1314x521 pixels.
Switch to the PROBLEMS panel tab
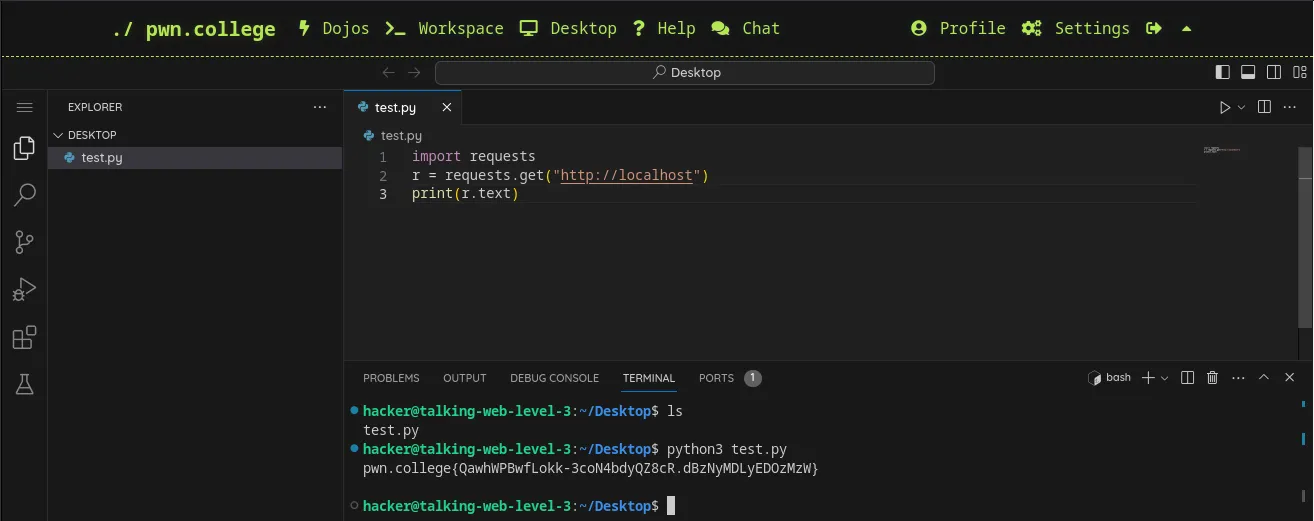point(391,378)
